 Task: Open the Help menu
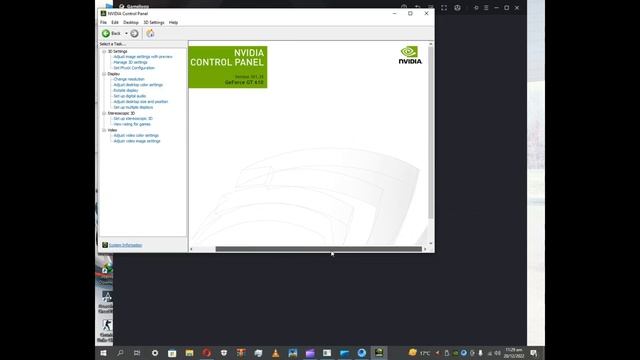tap(173, 22)
